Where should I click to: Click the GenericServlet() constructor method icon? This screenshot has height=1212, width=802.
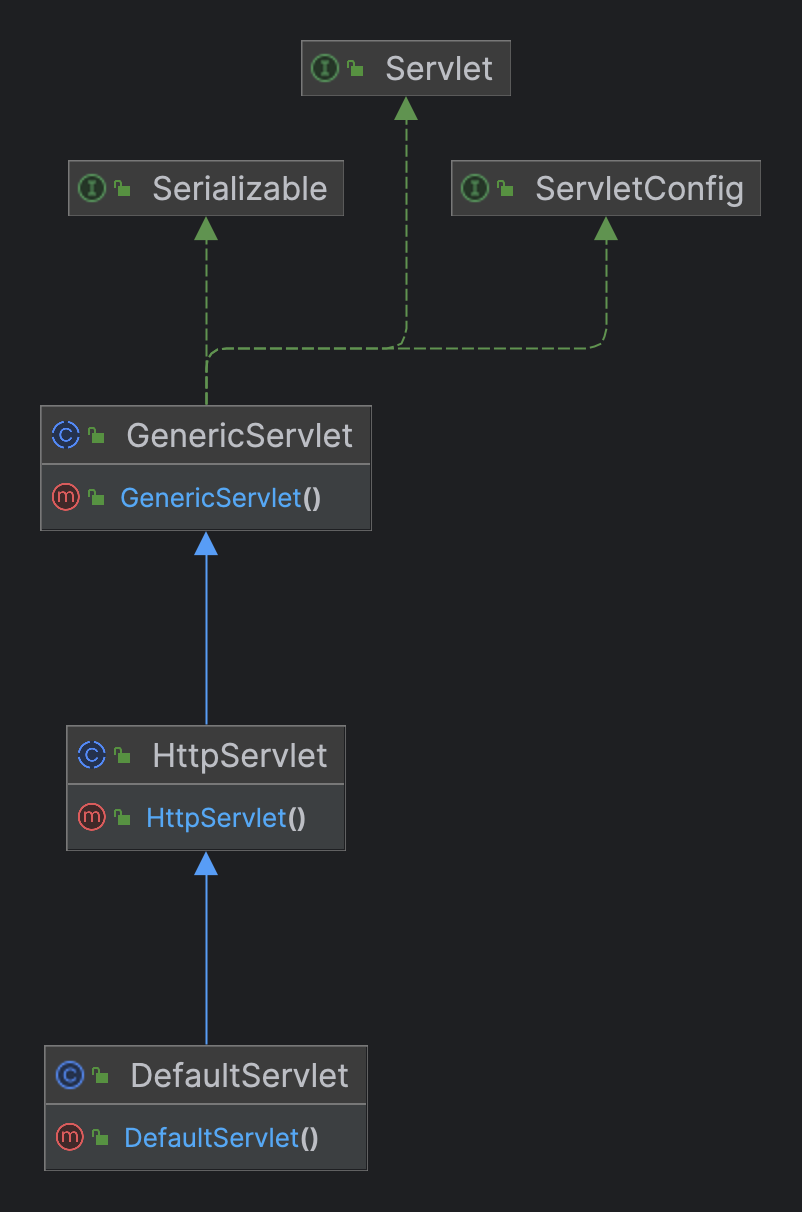pyautogui.click(x=65, y=497)
